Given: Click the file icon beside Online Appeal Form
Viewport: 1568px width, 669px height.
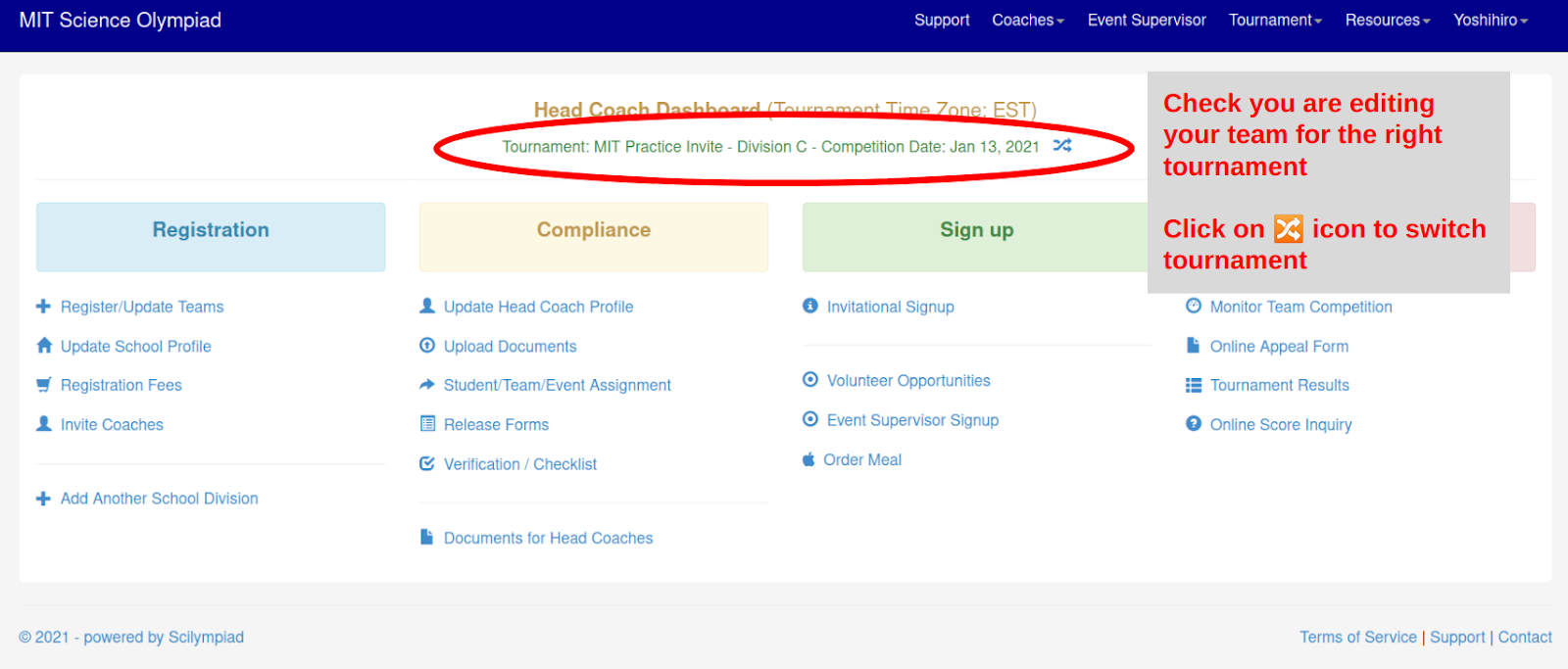Looking at the screenshot, I should click(1193, 346).
